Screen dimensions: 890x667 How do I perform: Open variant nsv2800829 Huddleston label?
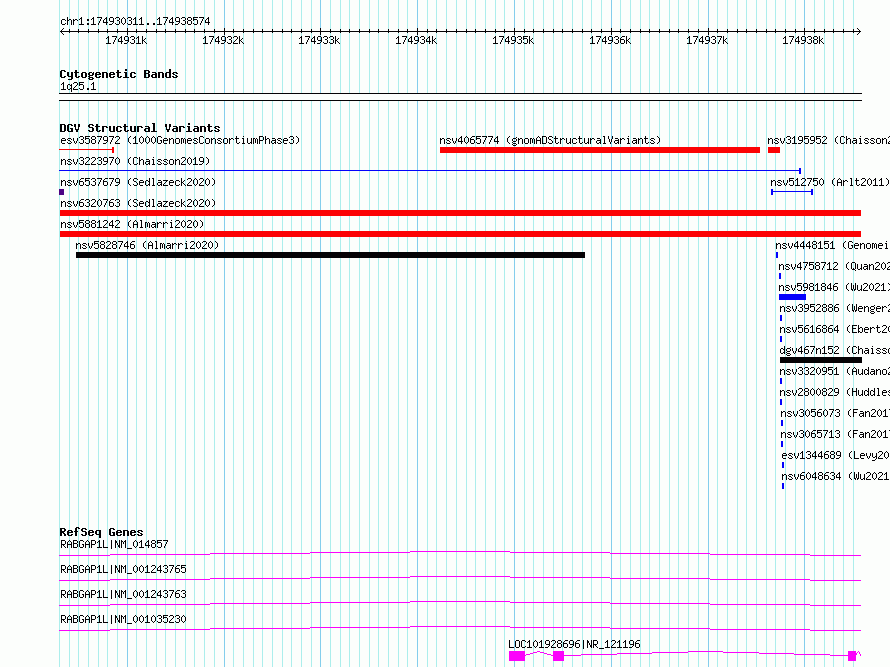point(834,392)
